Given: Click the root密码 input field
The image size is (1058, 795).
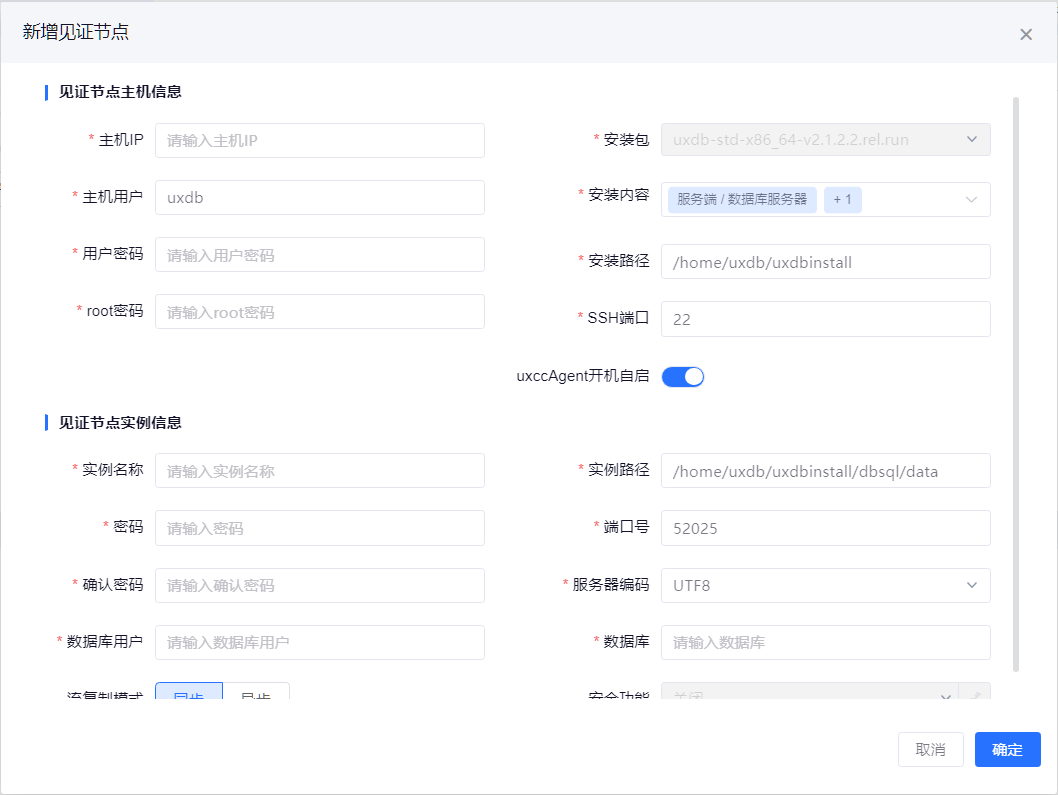Looking at the screenshot, I should (x=319, y=312).
